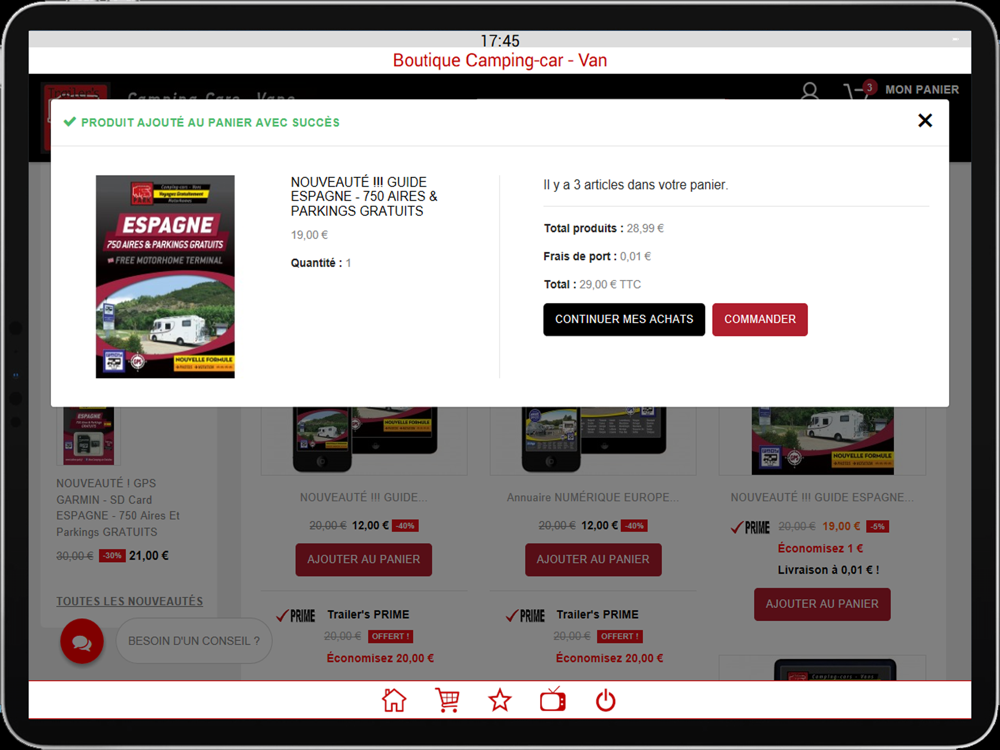Add 12,00 € Nouveauté Guide to cart

pos(364,559)
